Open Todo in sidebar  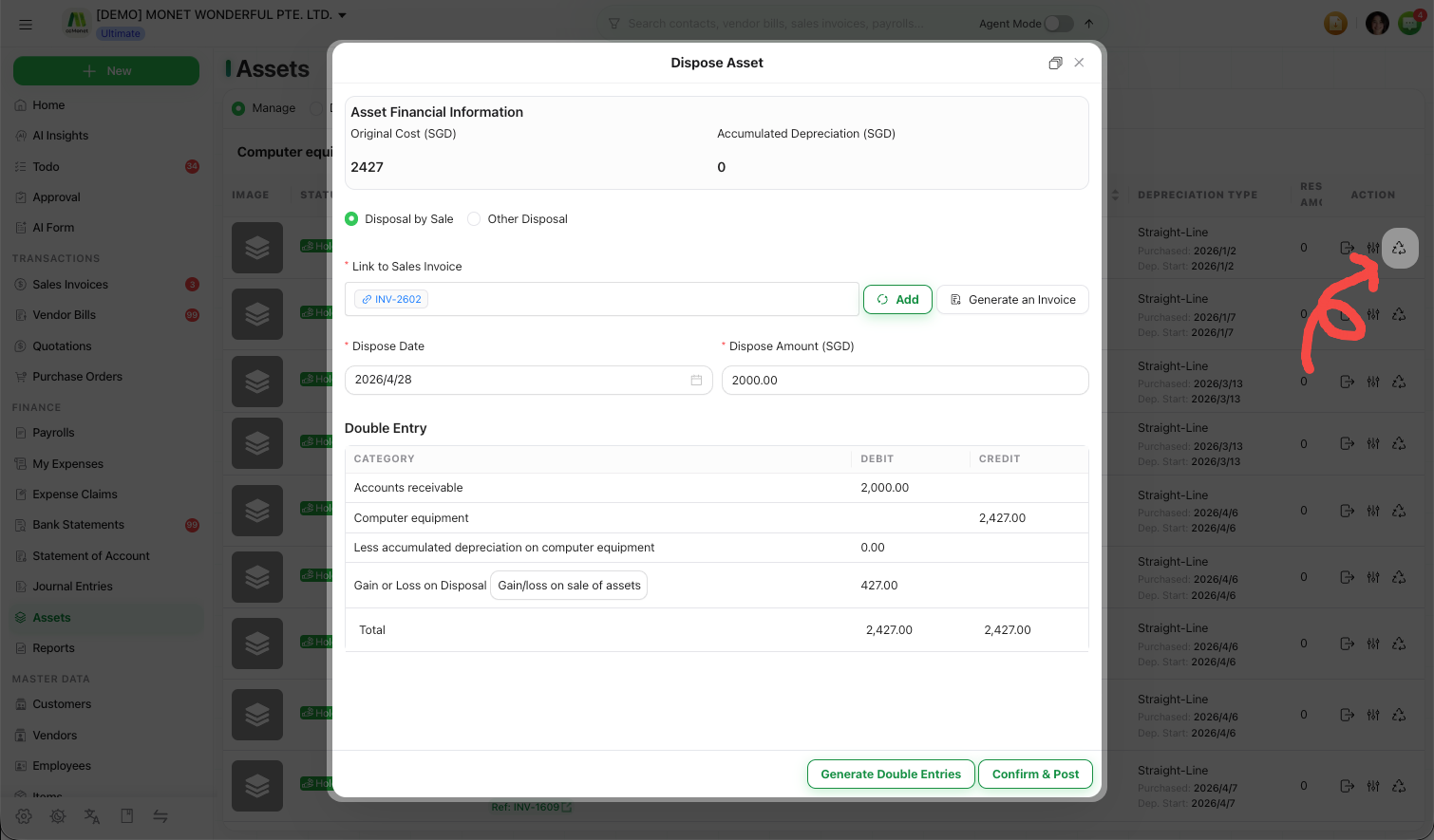pyautogui.click(x=46, y=167)
